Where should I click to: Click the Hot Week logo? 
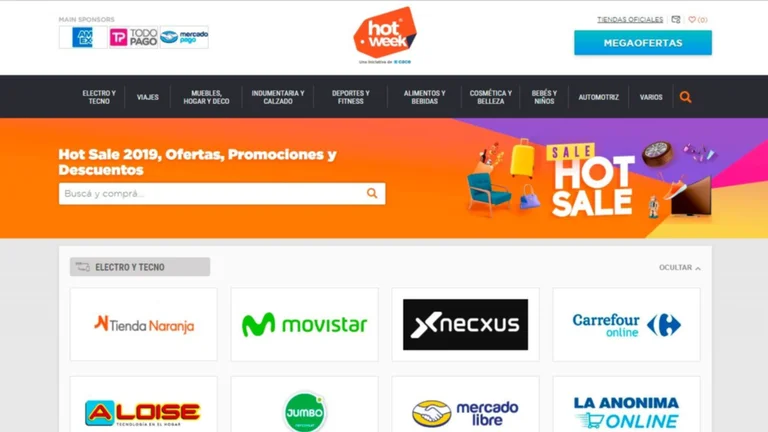pyautogui.click(x=385, y=35)
